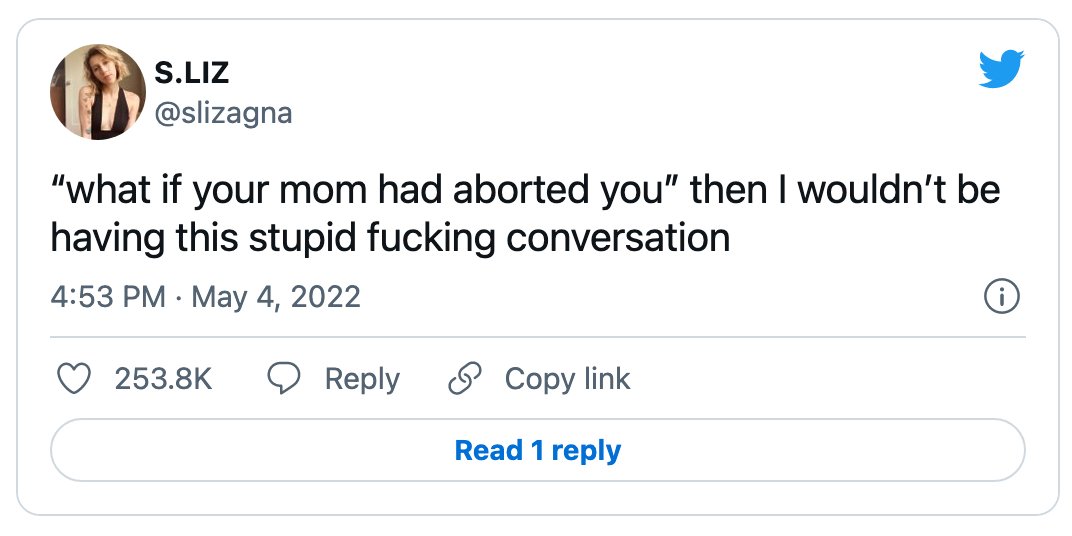Select the Reply text label
This screenshot has width=1072, height=536.
pyautogui.click(x=362, y=379)
